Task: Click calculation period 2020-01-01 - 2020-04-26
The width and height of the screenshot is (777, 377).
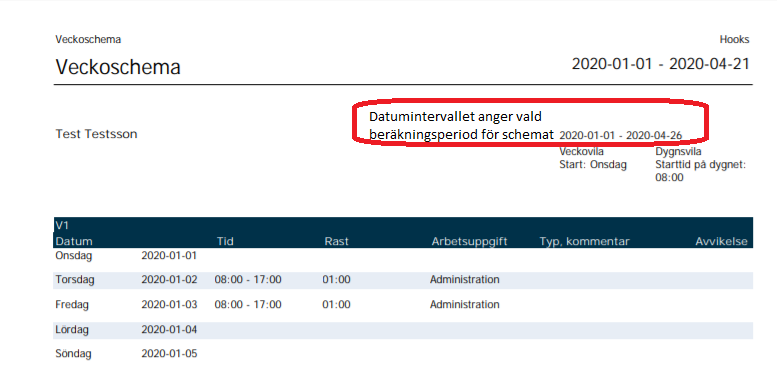Action: tap(620, 135)
